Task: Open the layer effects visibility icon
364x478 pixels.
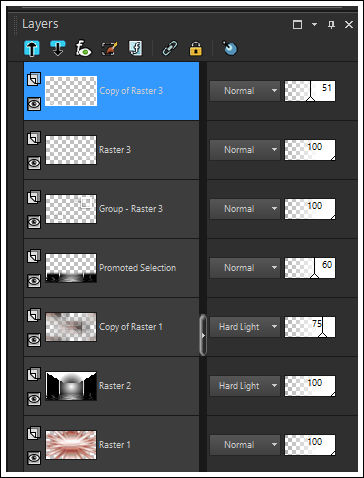Action: (83, 48)
